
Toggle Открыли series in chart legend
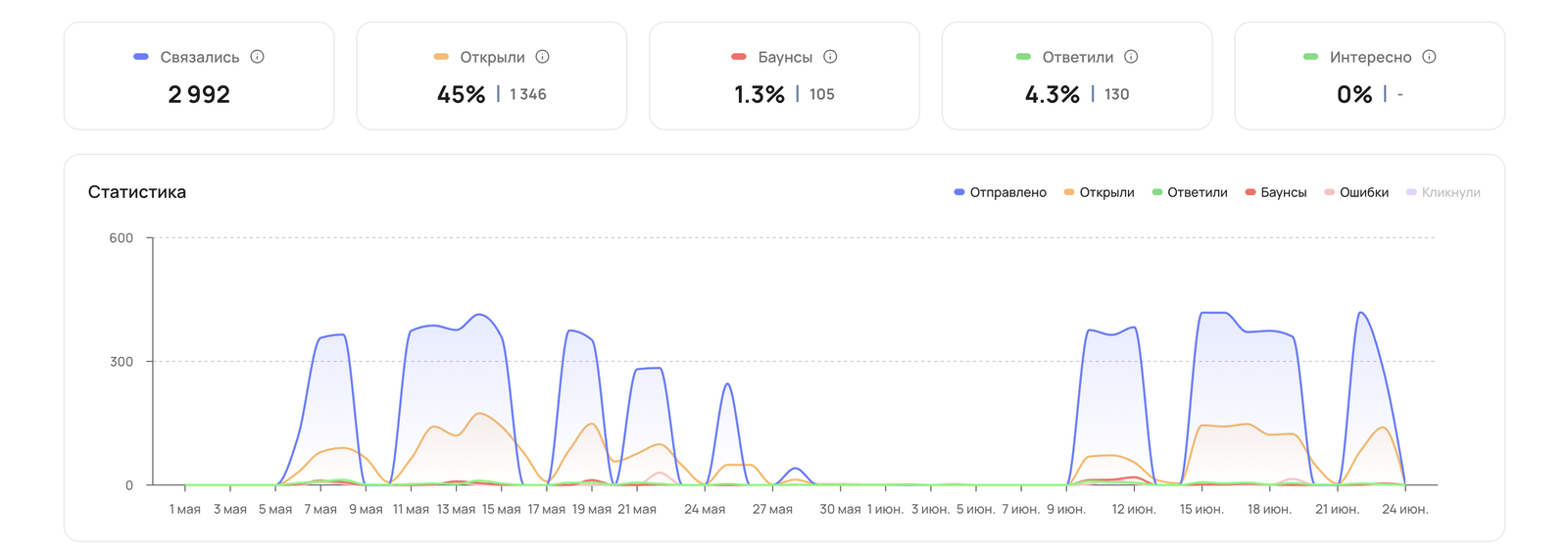[x=1099, y=192]
